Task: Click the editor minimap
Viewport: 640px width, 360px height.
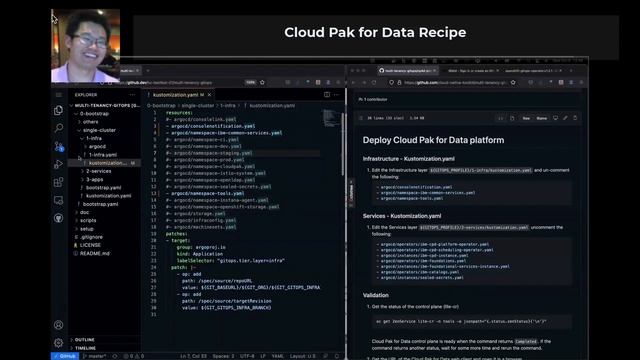Action: click(331, 118)
